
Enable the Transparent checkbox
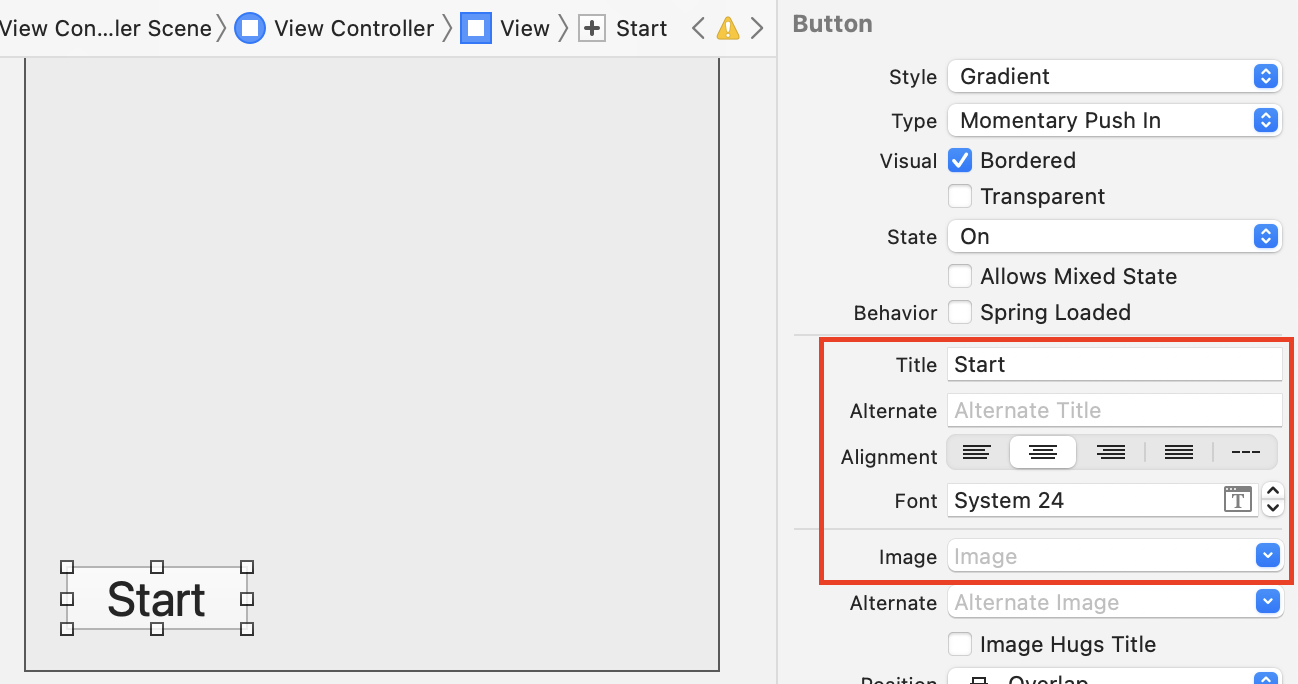[960, 196]
